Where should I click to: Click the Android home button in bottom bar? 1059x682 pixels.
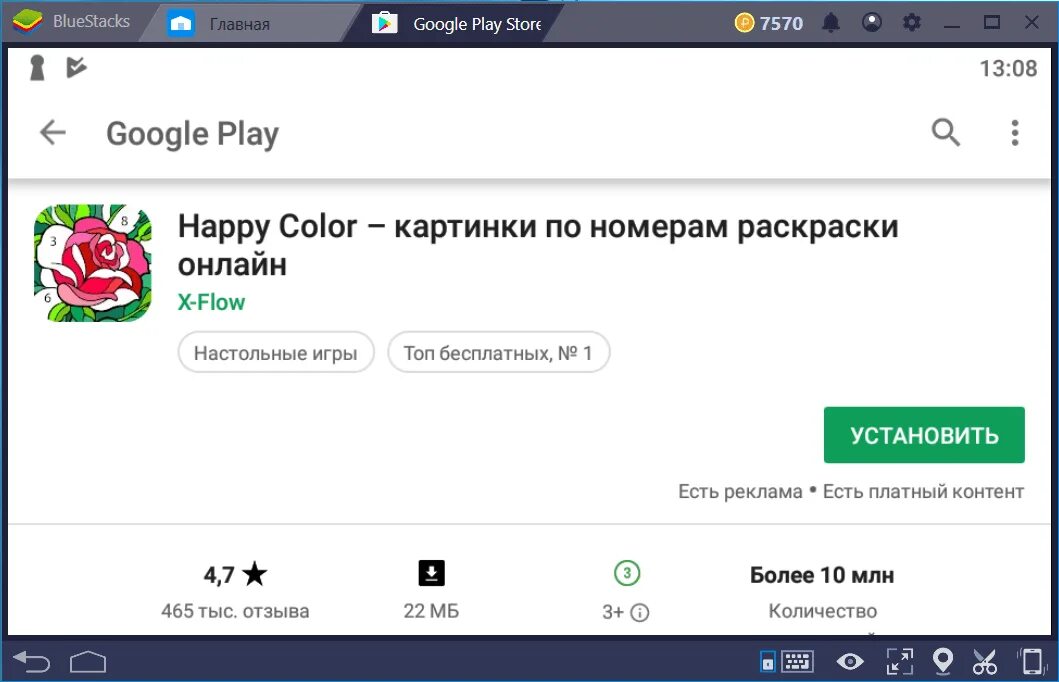[x=88, y=662]
